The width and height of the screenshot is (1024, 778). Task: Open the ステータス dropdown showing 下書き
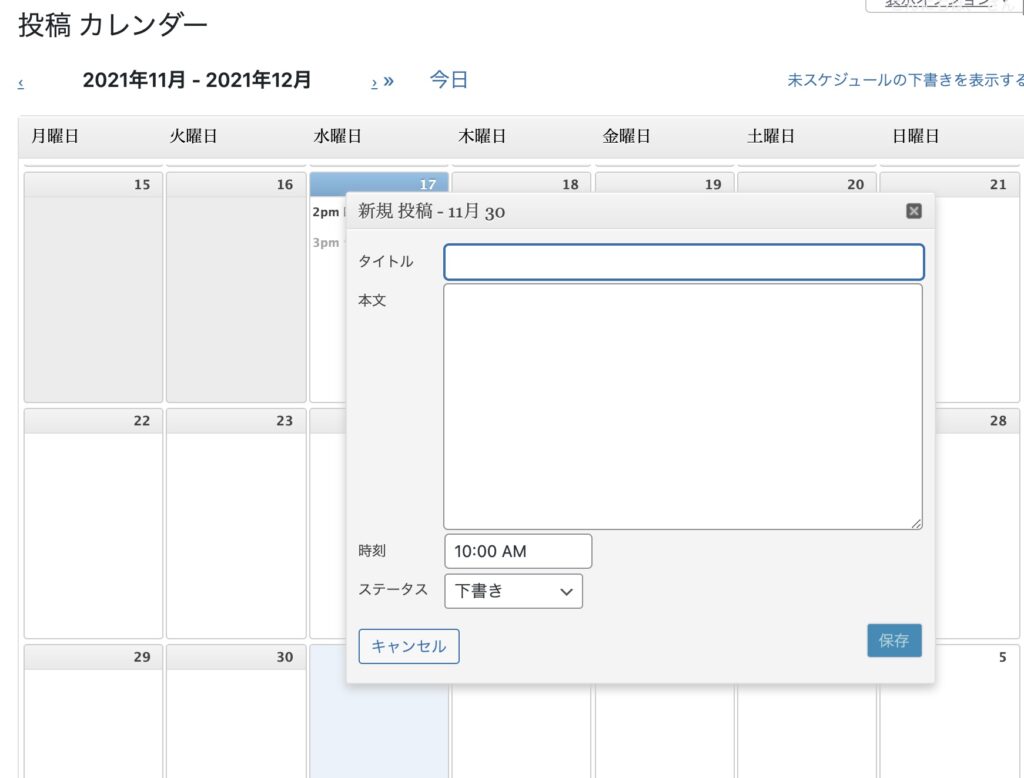click(513, 591)
